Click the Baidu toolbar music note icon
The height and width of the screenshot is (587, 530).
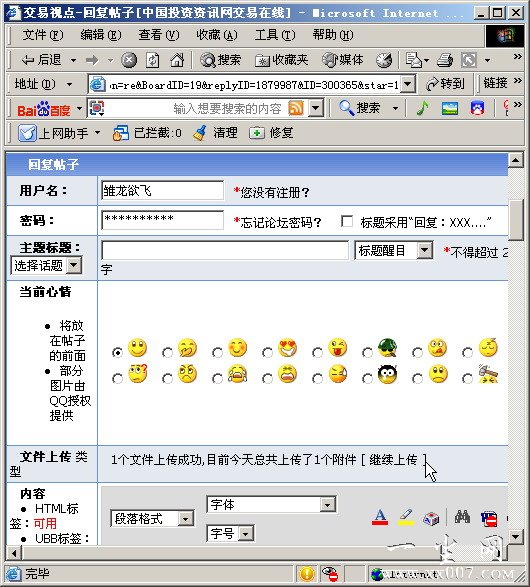(423, 109)
